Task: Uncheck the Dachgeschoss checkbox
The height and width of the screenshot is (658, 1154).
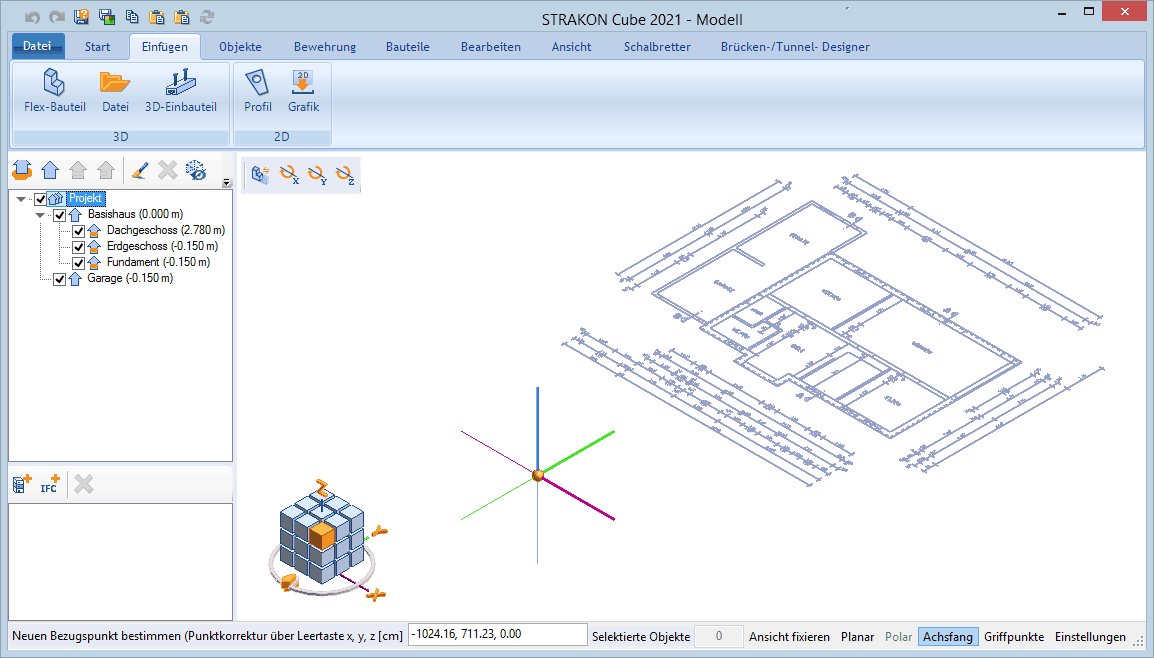Action: [79, 231]
